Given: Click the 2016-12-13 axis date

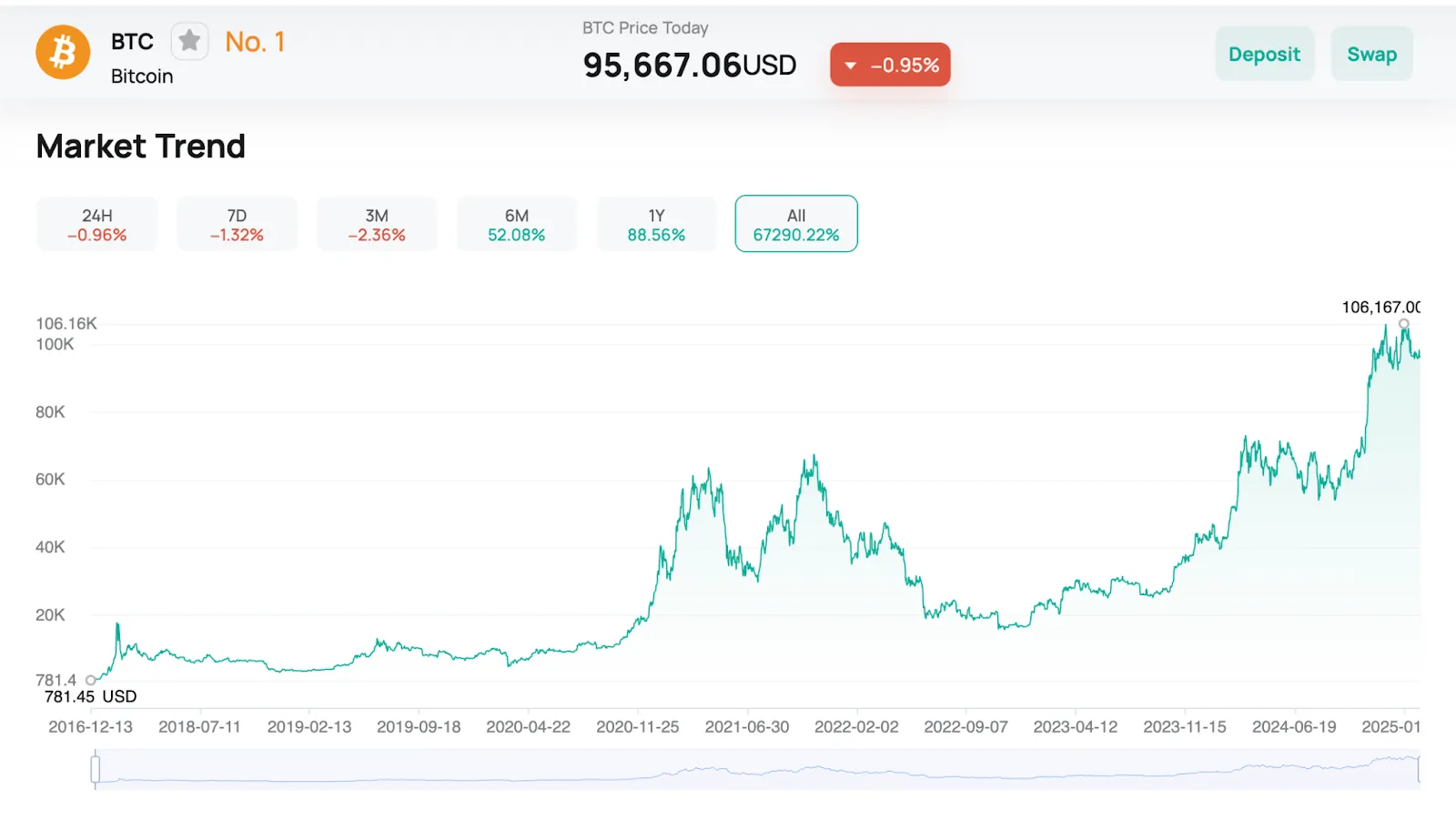Looking at the screenshot, I should 90,727.
